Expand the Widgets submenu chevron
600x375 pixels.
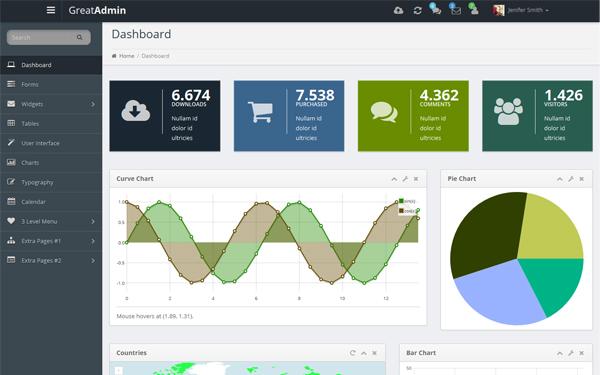click(93, 104)
